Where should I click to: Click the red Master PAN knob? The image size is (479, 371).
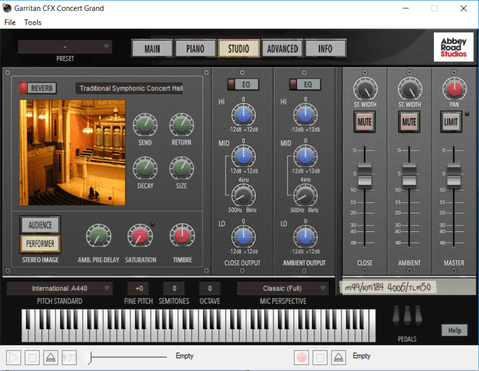(454, 89)
